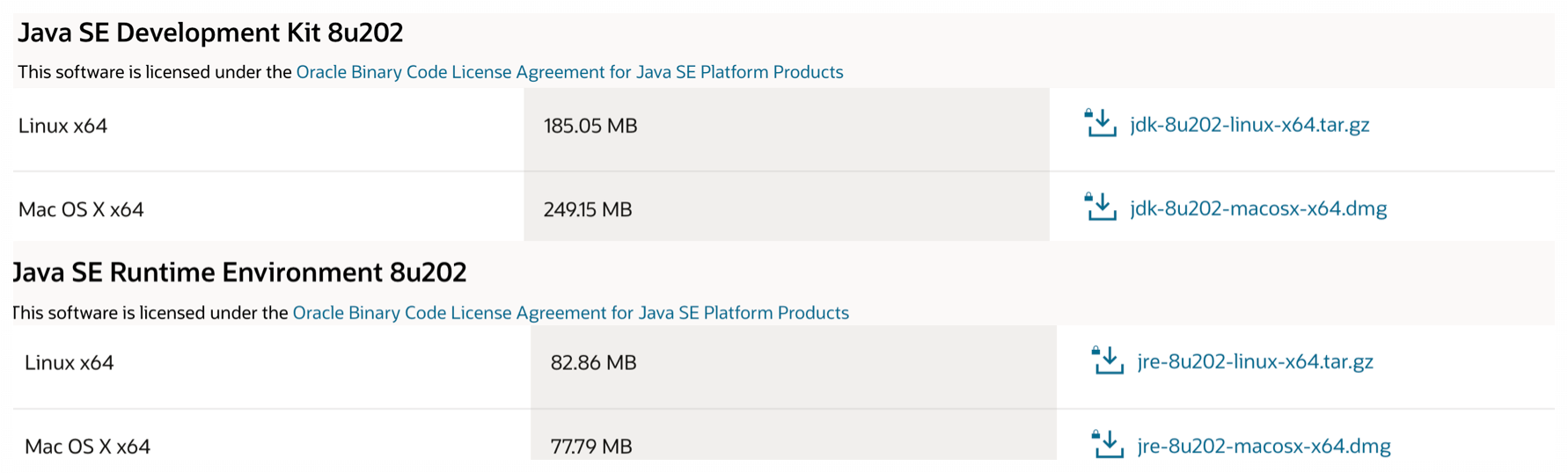Viewport: 1568px width, 473px height.
Task: Open the jre-8u202-linux-x64.tar.gz link
Action: coord(1255,361)
